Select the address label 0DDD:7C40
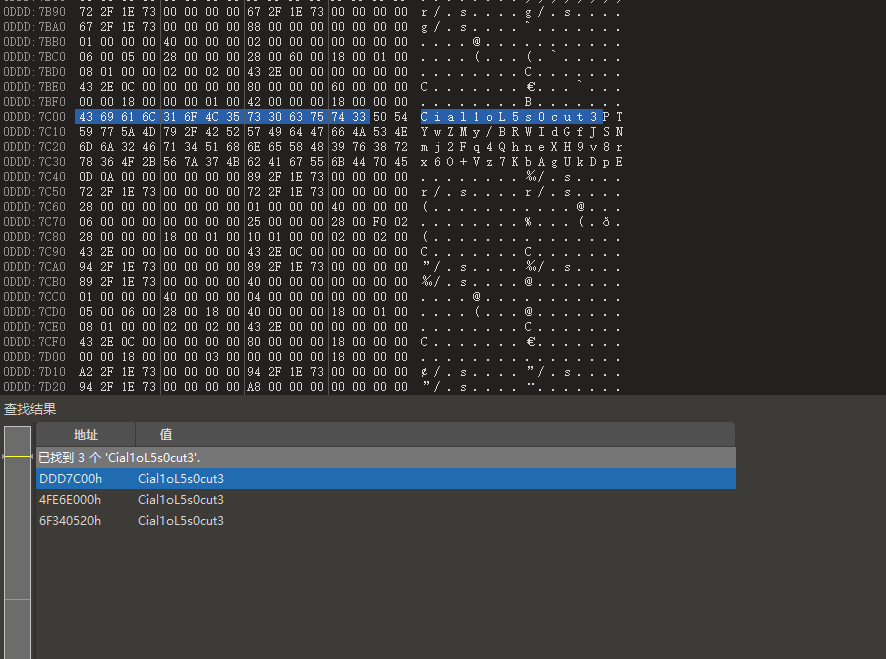This screenshot has width=886, height=659. coord(35,177)
